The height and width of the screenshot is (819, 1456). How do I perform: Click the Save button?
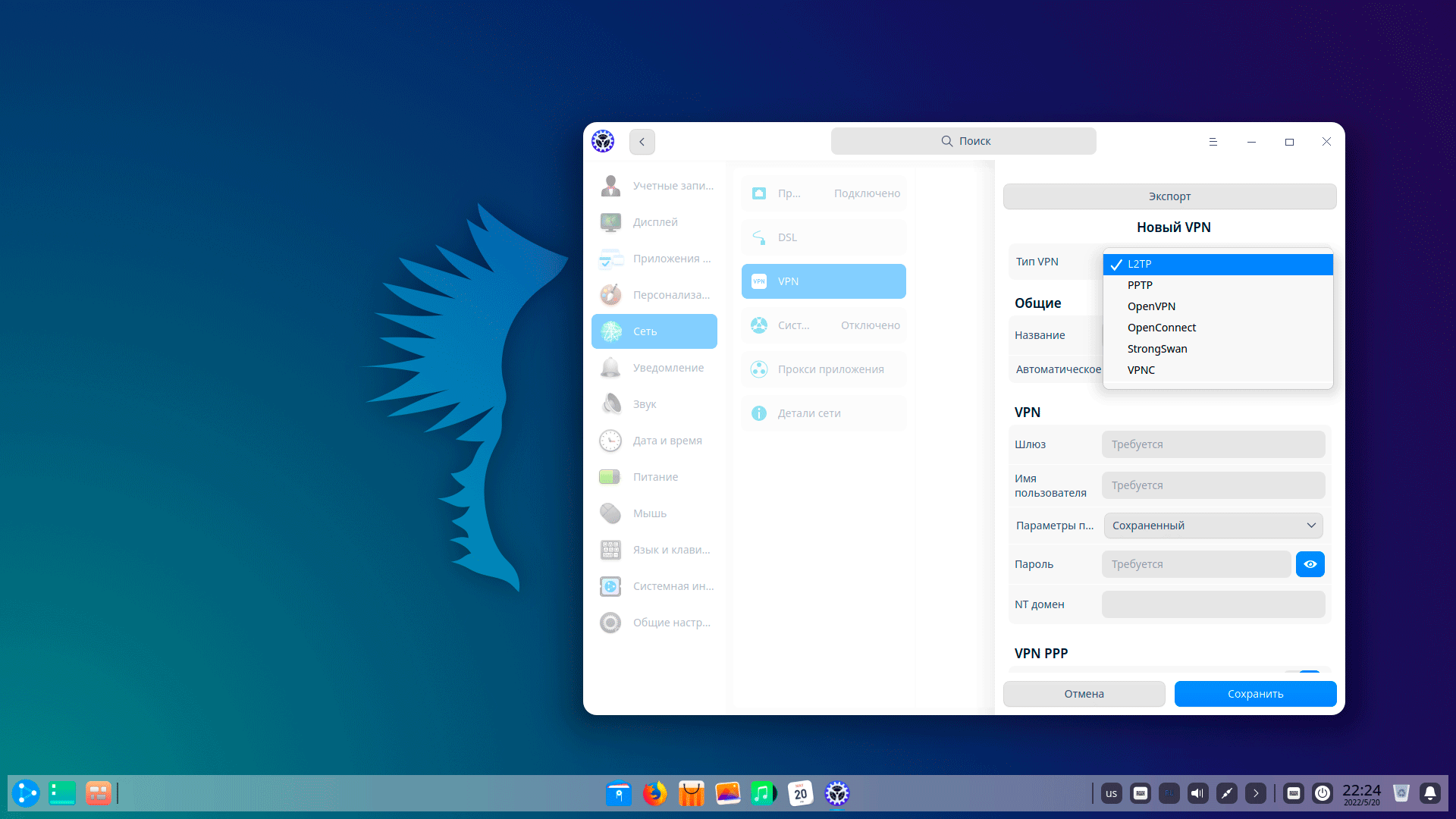[1255, 694]
